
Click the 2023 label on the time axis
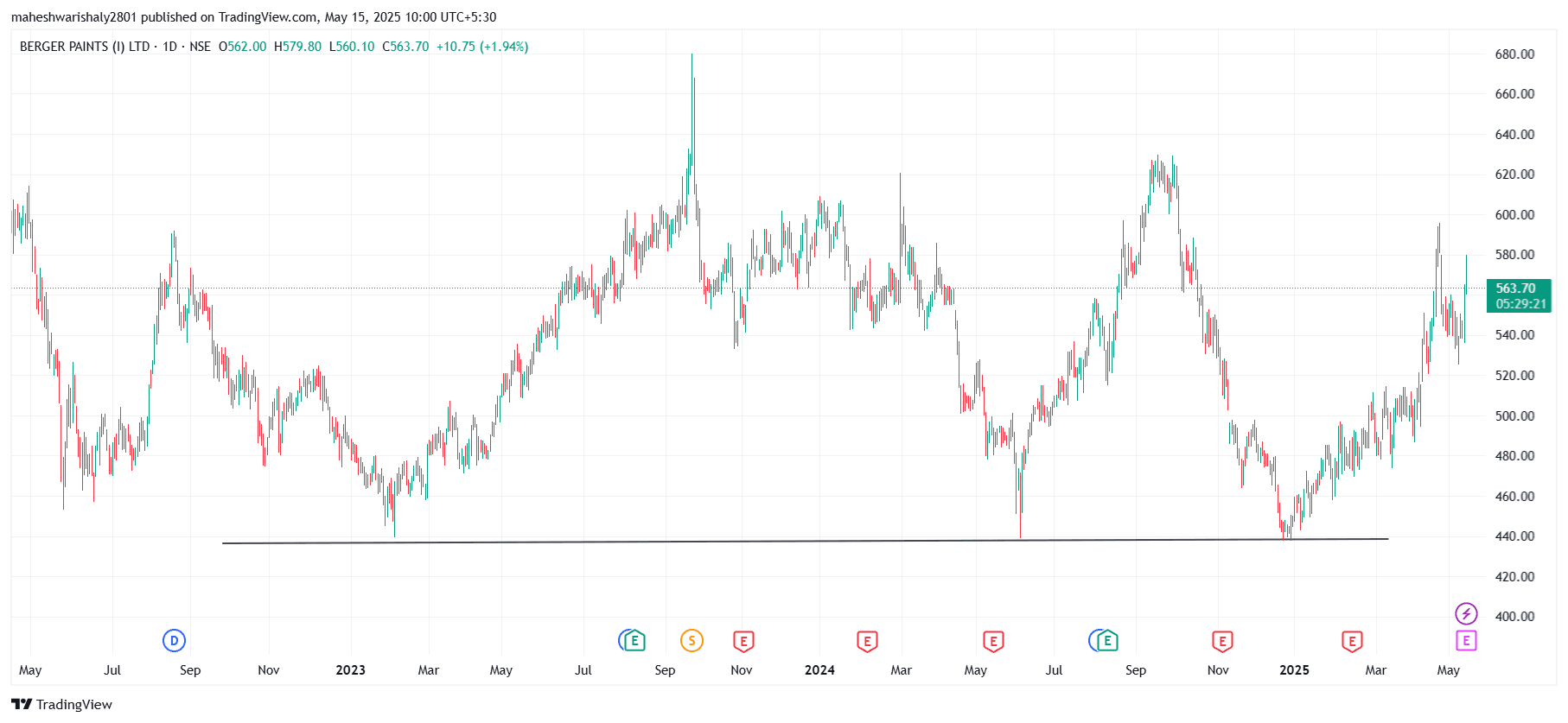(x=350, y=670)
